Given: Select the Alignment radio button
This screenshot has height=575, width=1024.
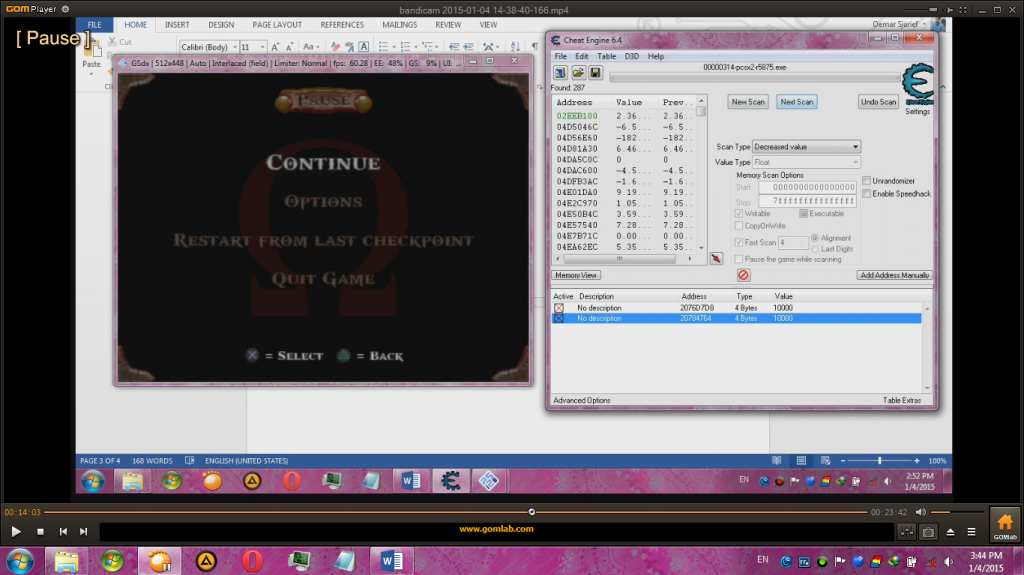Looking at the screenshot, I should point(815,238).
